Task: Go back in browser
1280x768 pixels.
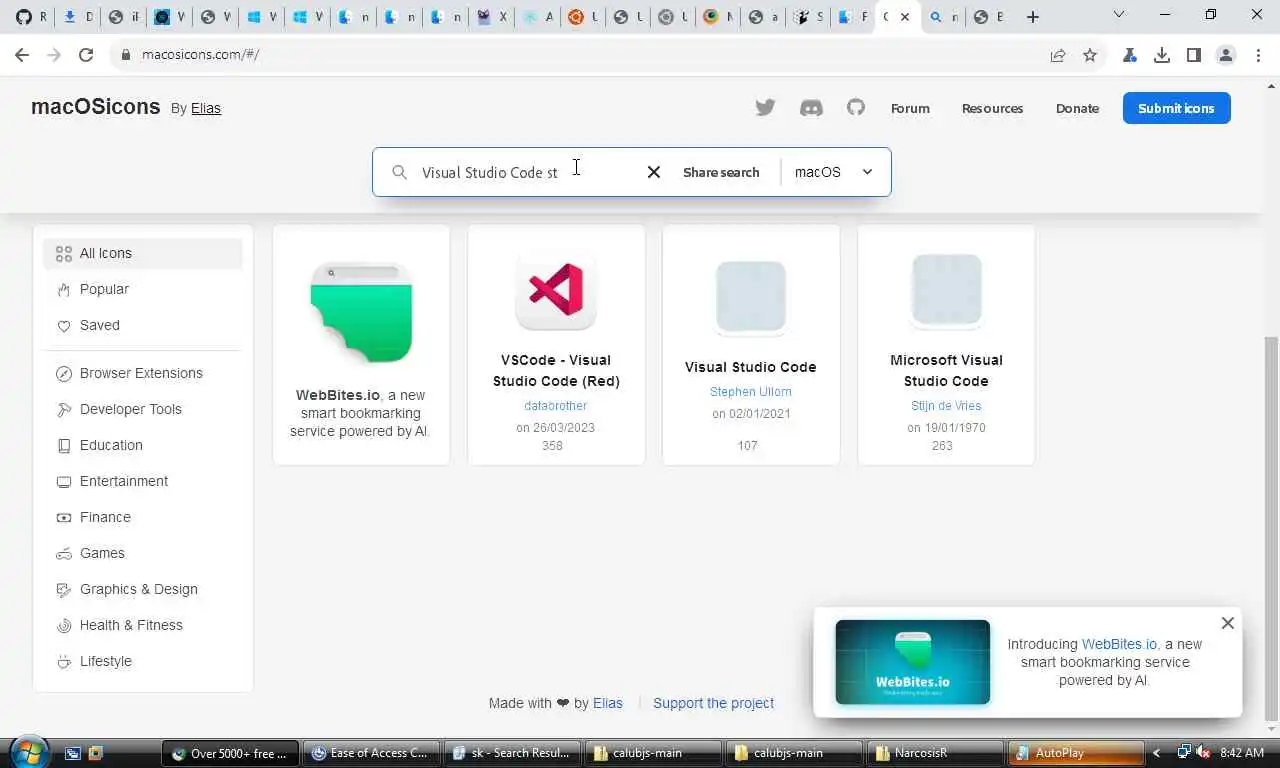Action: pos(22,55)
